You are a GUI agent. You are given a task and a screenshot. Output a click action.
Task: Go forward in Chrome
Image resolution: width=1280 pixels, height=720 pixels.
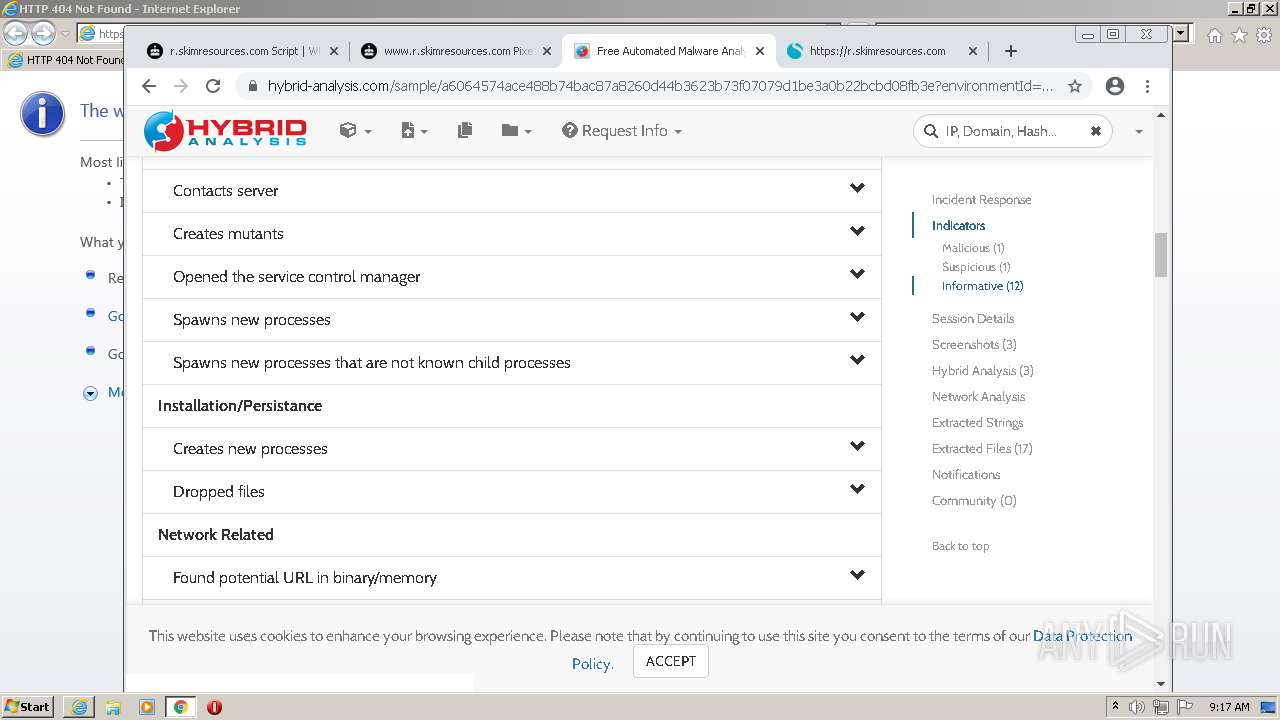(x=181, y=86)
